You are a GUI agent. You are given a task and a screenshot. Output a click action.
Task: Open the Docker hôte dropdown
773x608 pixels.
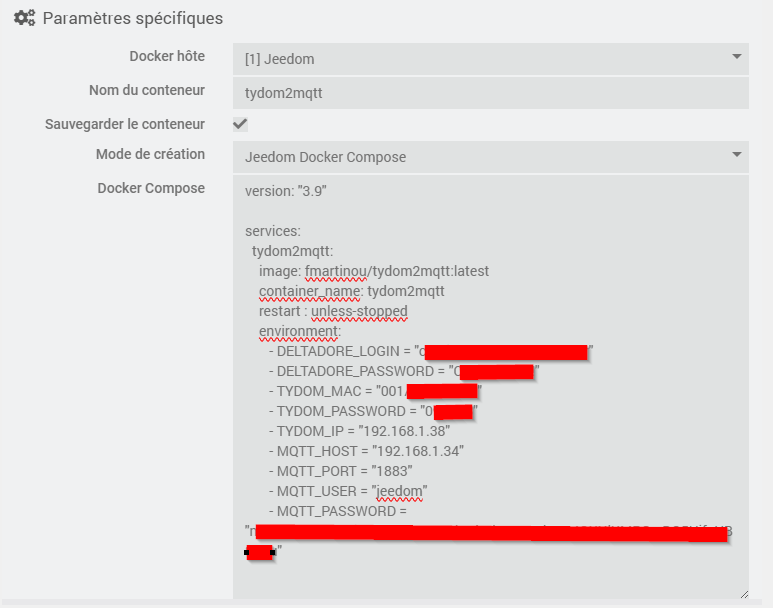tap(490, 58)
